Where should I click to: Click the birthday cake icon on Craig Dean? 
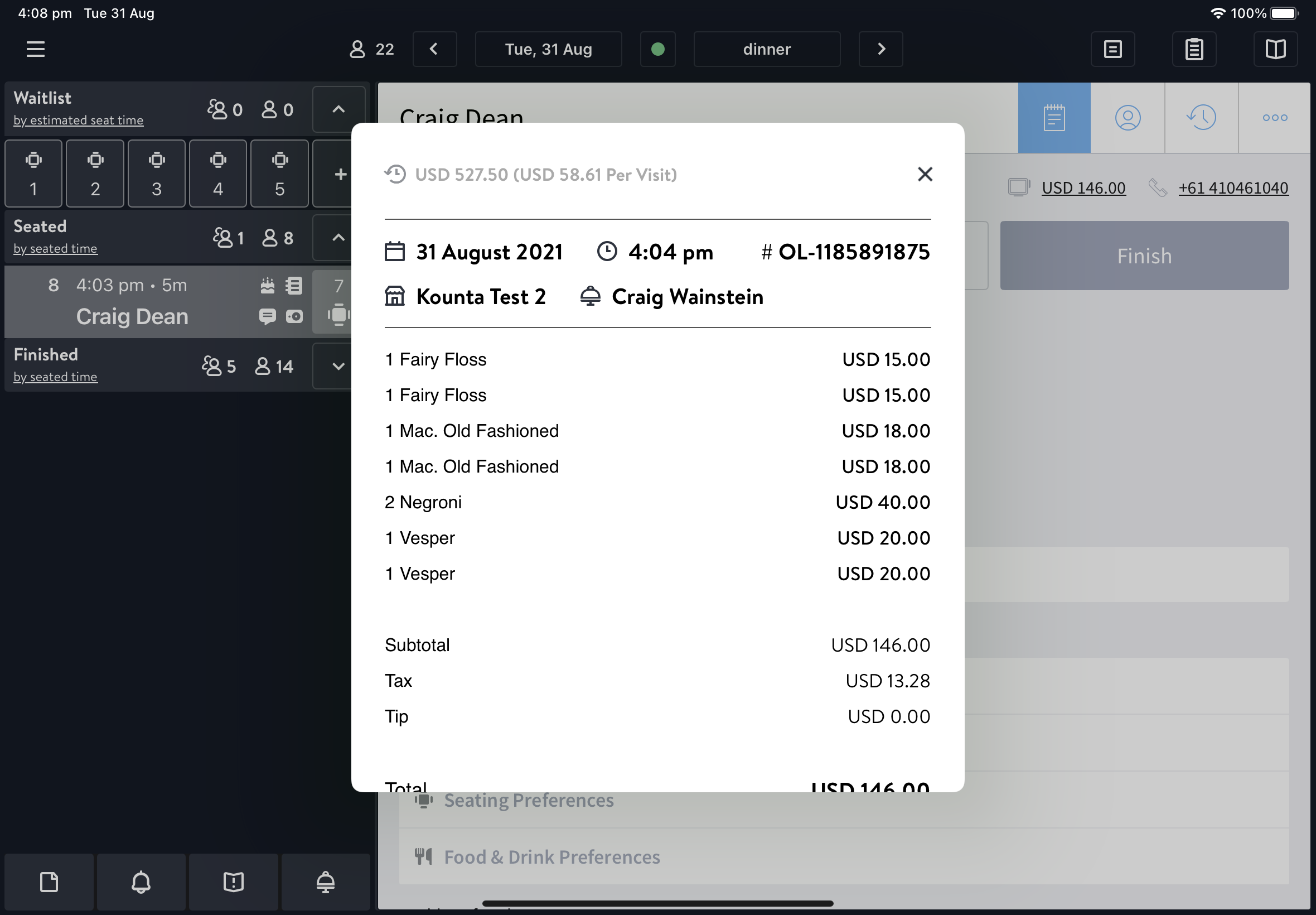click(268, 286)
